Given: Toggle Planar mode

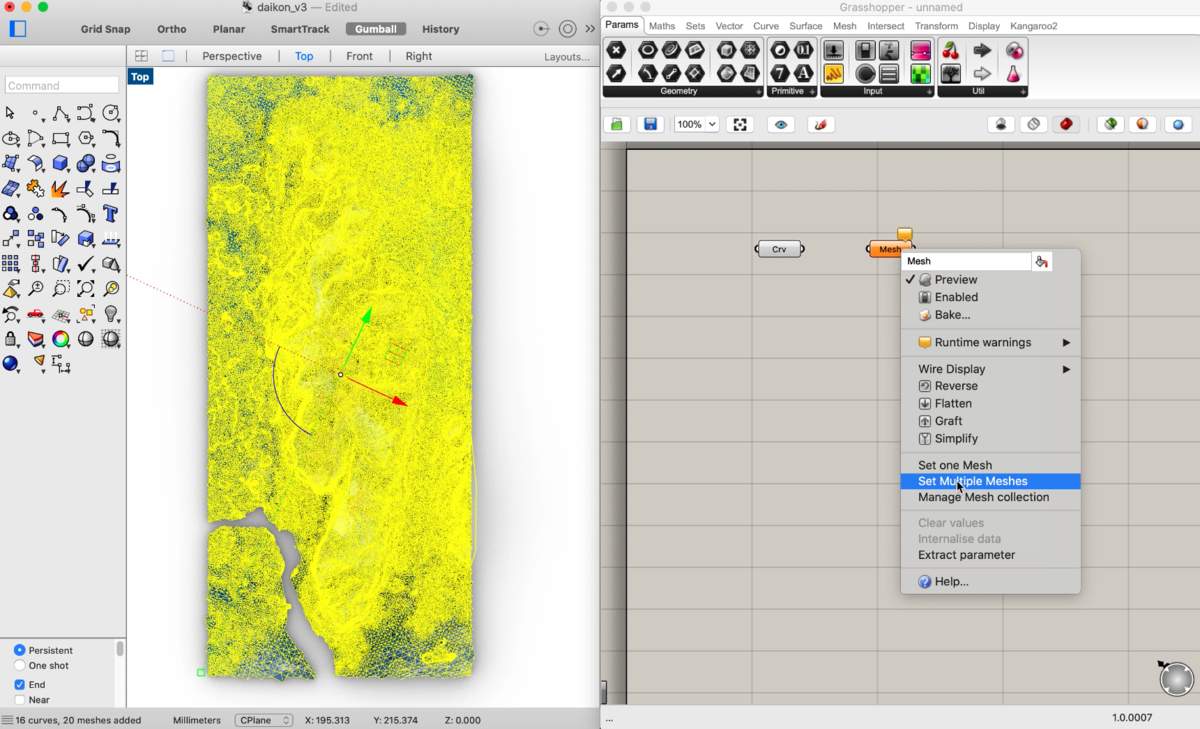Looking at the screenshot, I should click(x=229, y=29).
